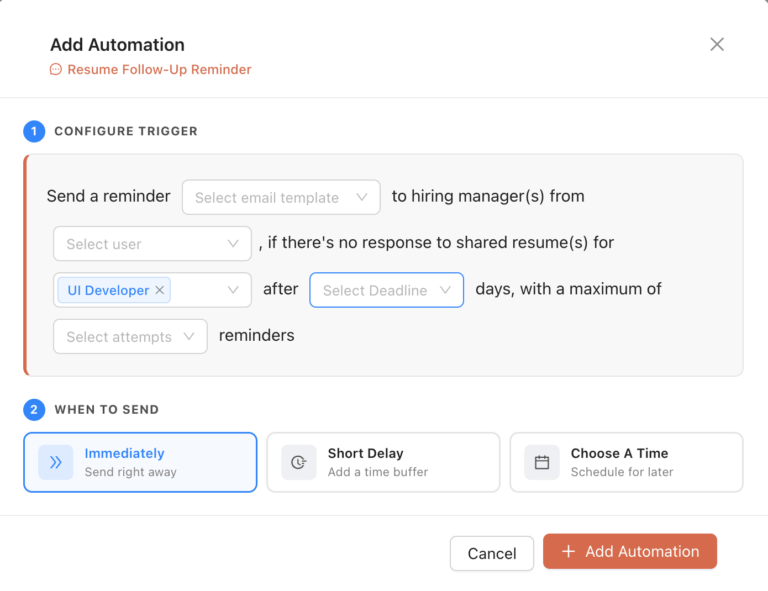The image size is (768, 591).
Task: Remove the UI Developer tag
Action: (x=160, y=290)
